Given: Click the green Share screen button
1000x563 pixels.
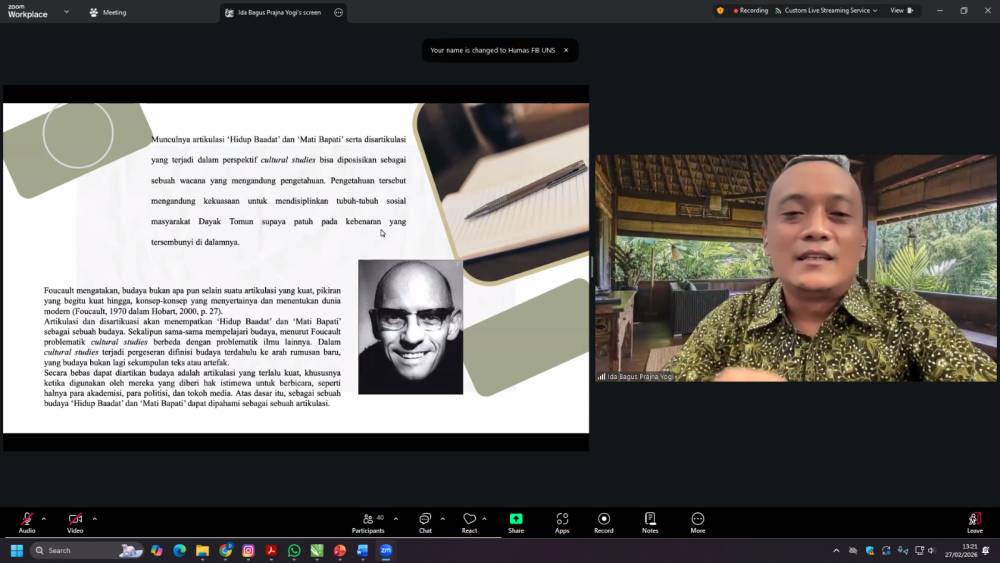Looking at the screenshot, I should point(516,522).
